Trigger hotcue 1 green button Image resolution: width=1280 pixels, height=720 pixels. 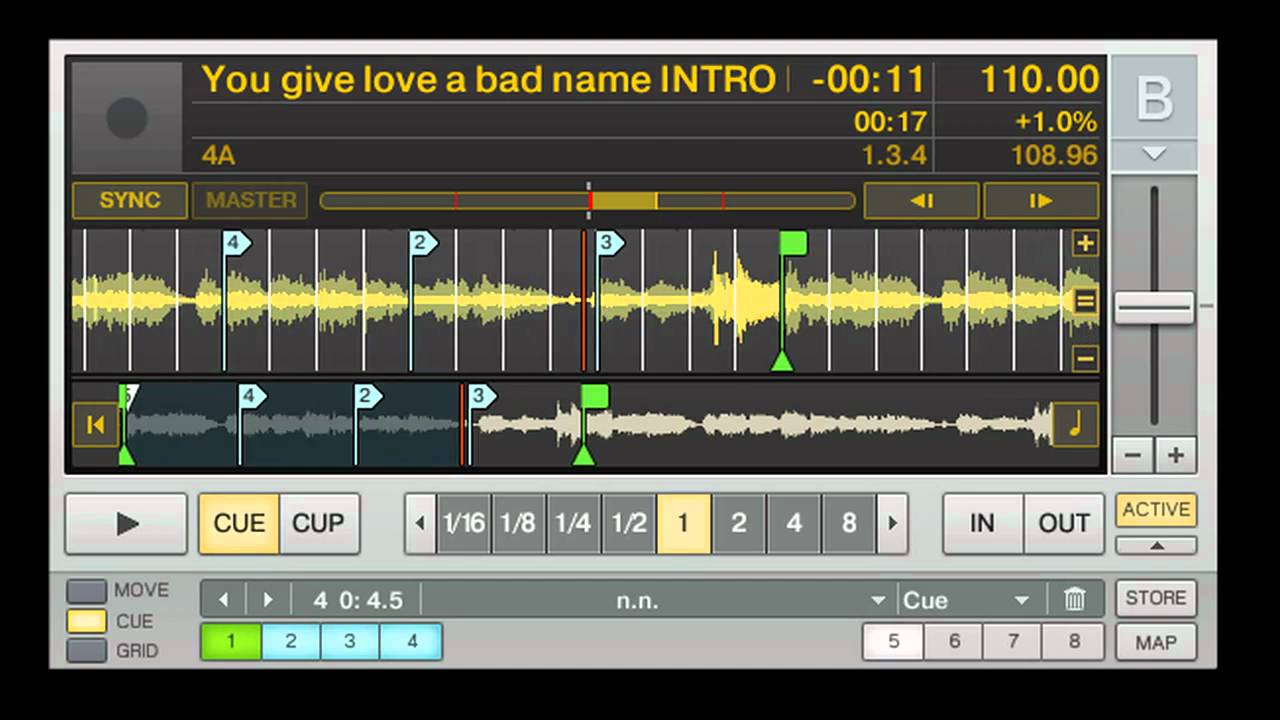(x=231, y=641)
